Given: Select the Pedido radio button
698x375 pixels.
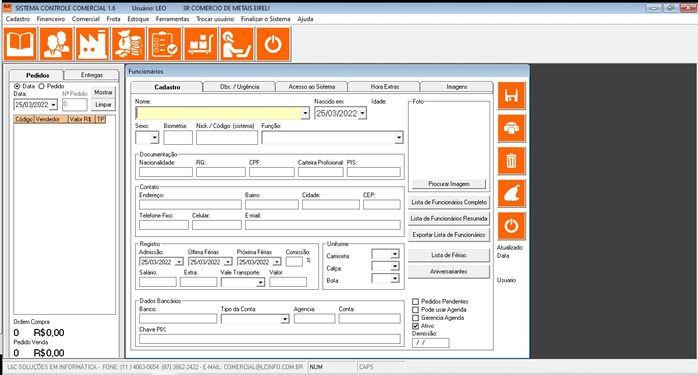Looking at the screenshot, I should (41, 86).
